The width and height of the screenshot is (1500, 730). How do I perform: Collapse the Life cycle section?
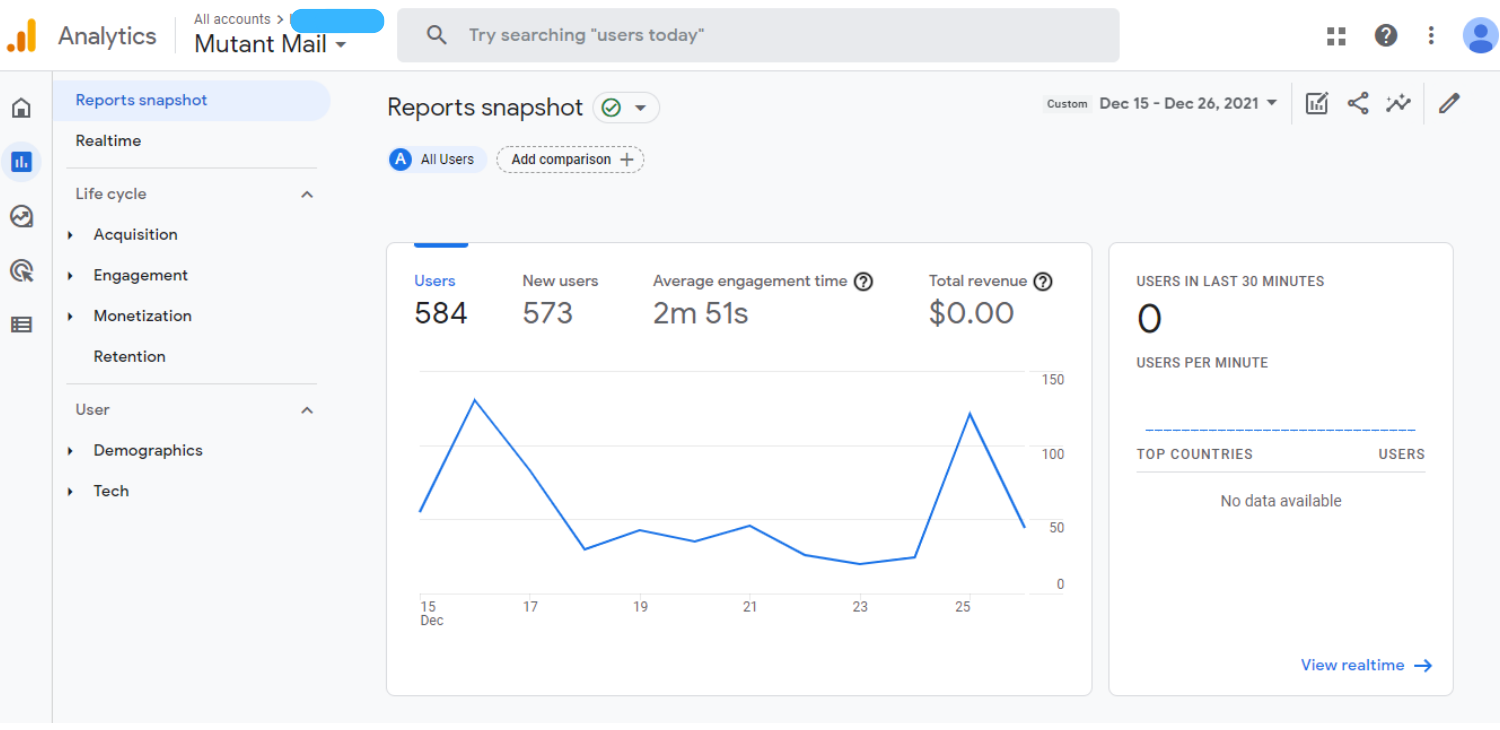point(307,194)
